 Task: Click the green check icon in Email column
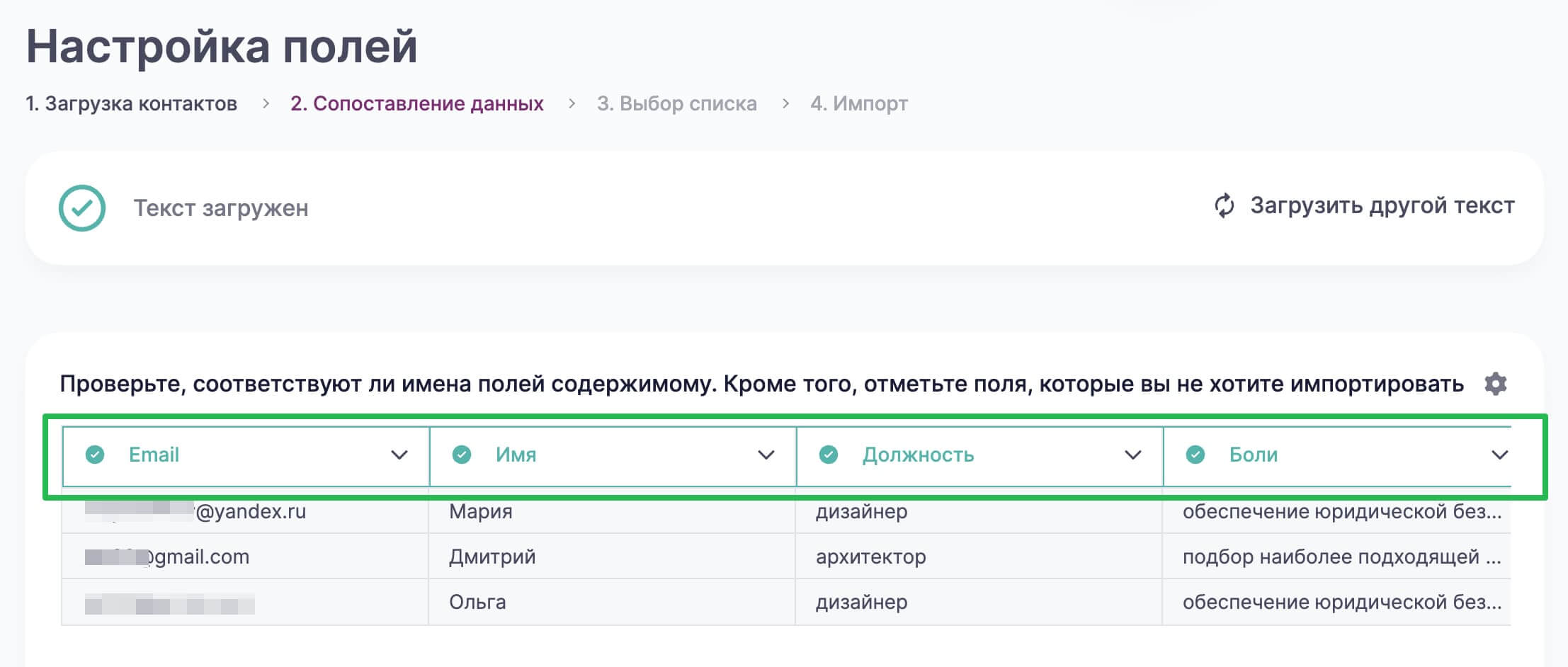[95, 455]
